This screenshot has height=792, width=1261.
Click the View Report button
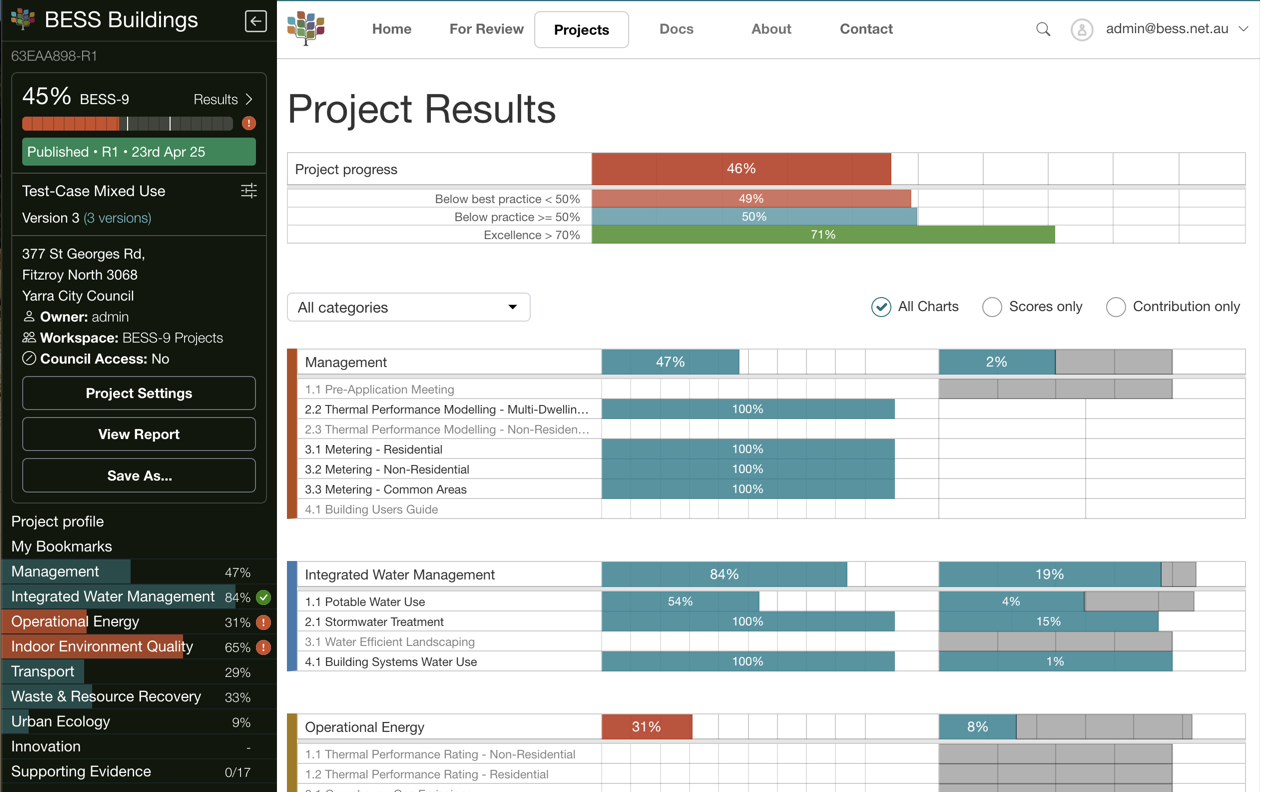point(139,434)
